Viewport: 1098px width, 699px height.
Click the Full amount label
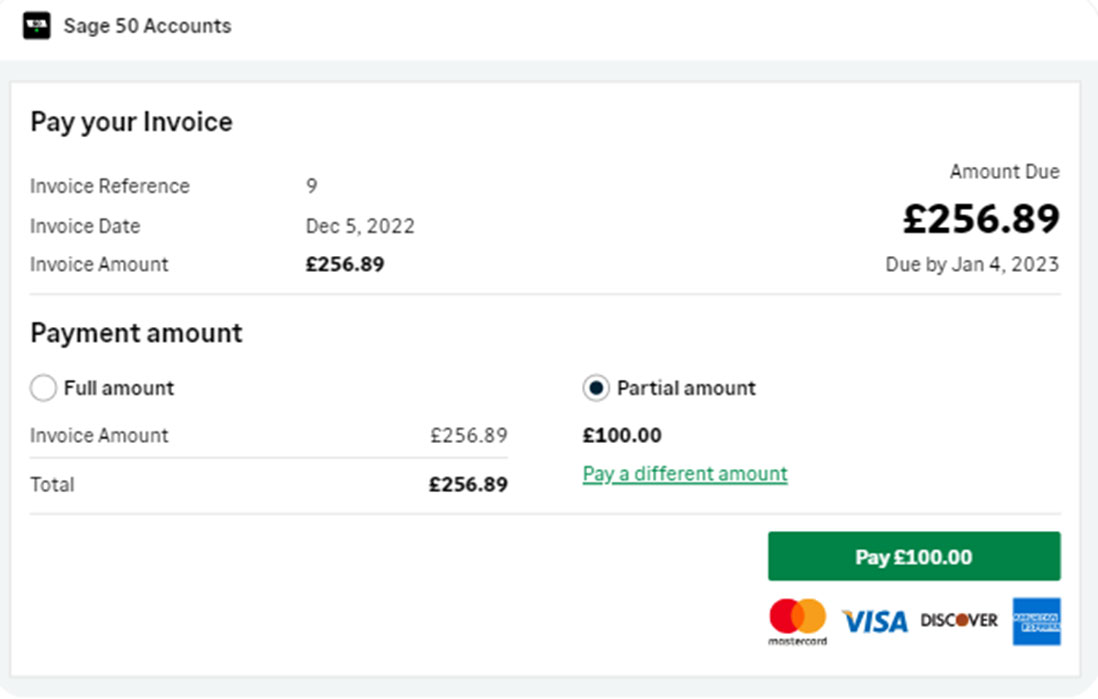pyautogui.click(x=119, y=388)
